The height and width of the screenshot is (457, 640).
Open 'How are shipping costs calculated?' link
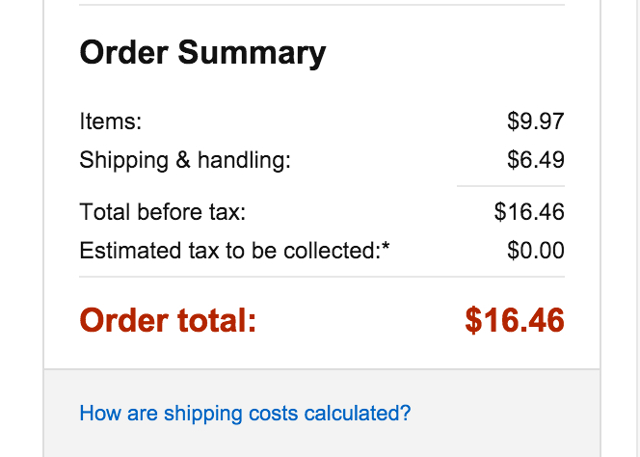pyautogui.click(x=245, y=413)
